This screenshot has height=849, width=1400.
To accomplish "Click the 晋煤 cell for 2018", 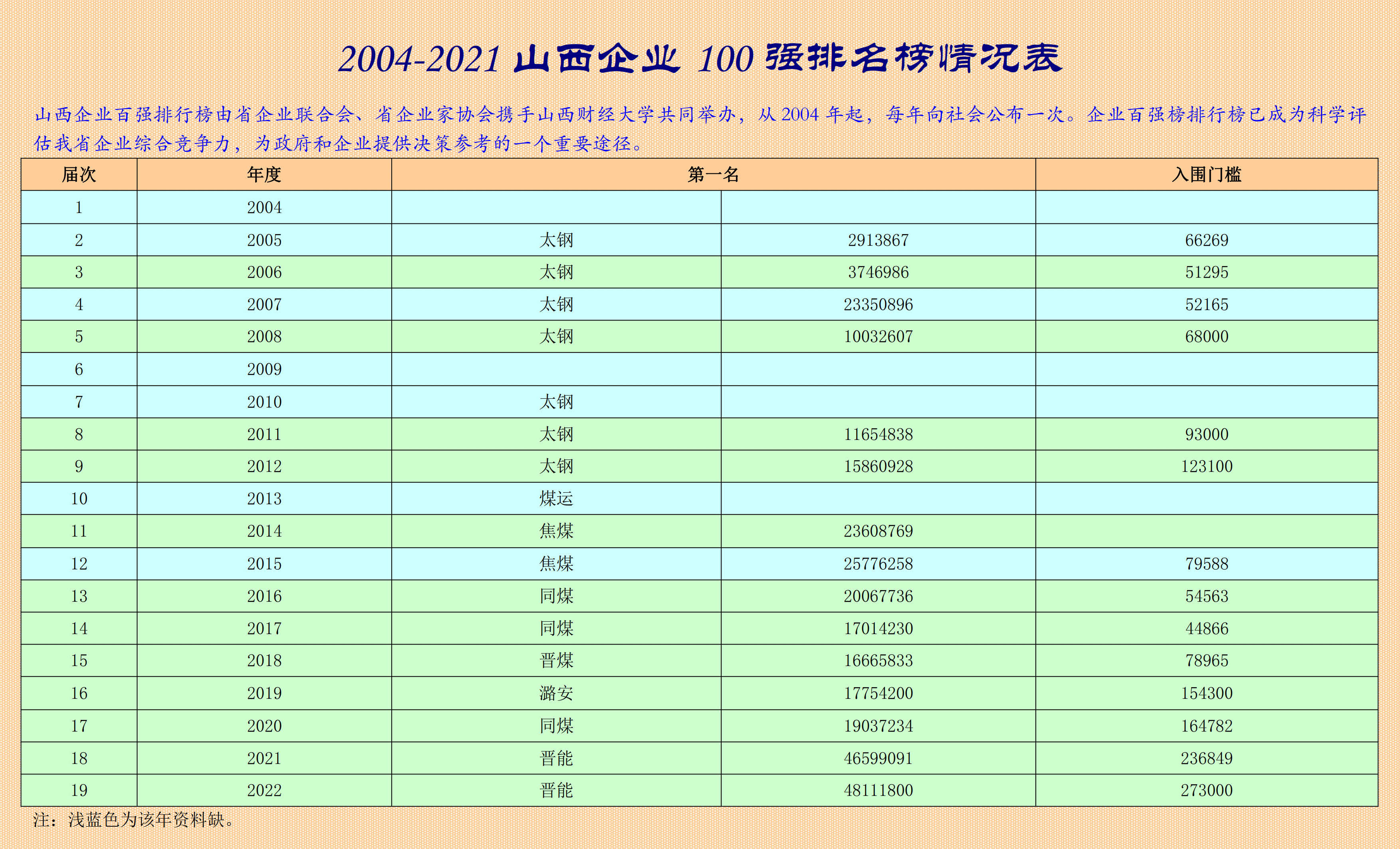I will (556, 660).
